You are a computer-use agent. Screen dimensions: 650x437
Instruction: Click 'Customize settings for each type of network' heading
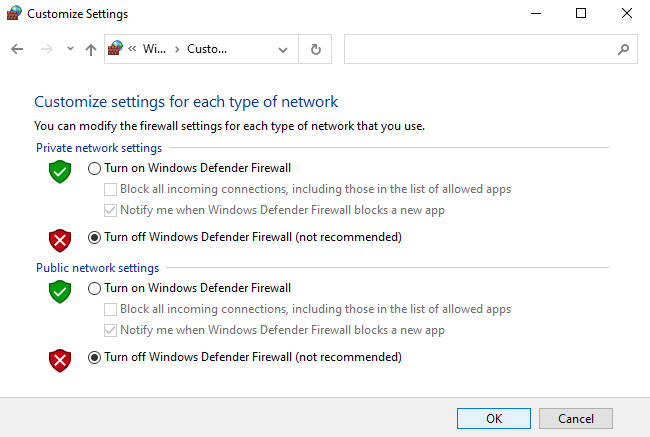click(186, 102)
